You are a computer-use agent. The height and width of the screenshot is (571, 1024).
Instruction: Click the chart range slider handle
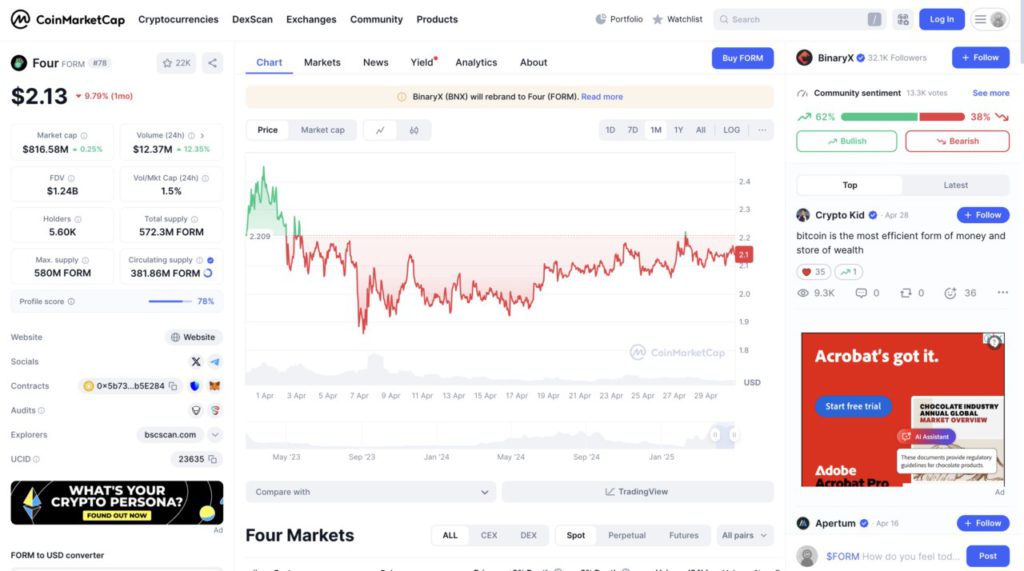point(715,434)
